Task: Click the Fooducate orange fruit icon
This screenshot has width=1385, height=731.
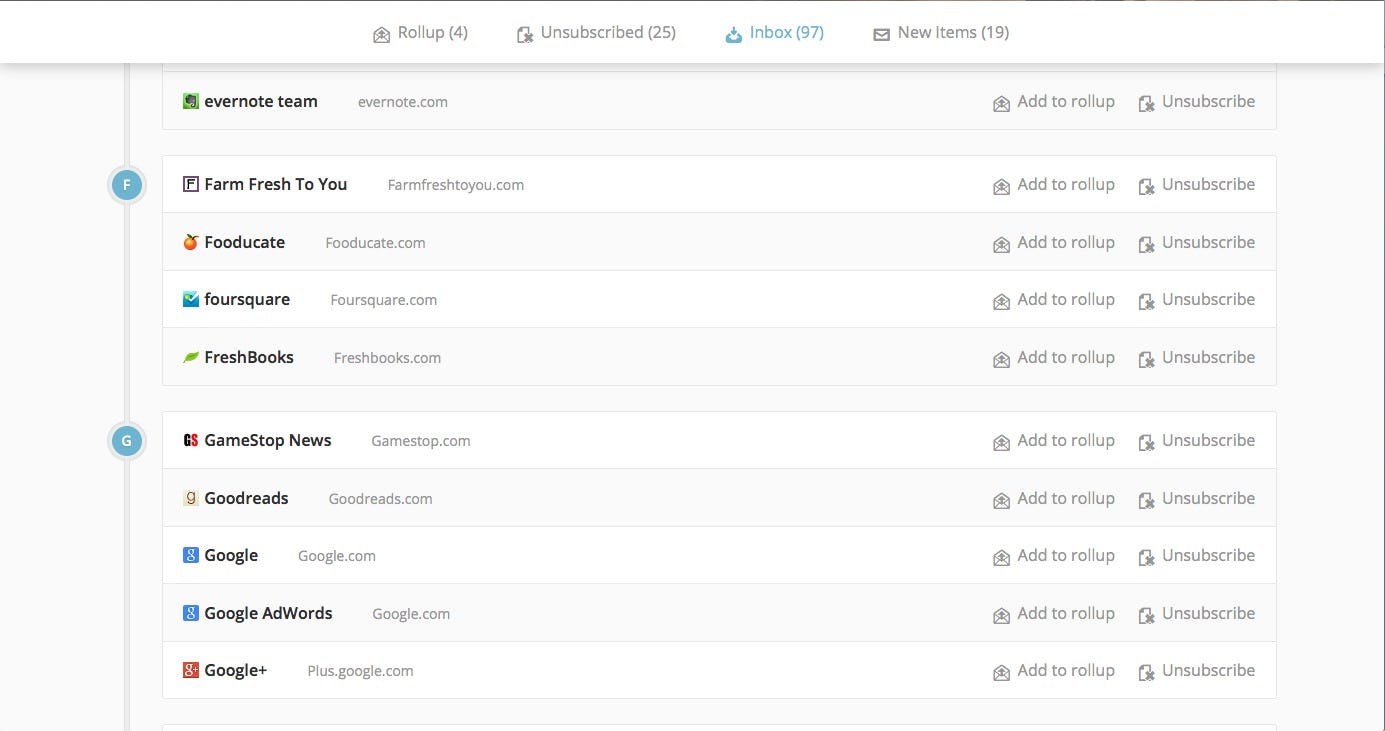Action: [x=191, y=242]
